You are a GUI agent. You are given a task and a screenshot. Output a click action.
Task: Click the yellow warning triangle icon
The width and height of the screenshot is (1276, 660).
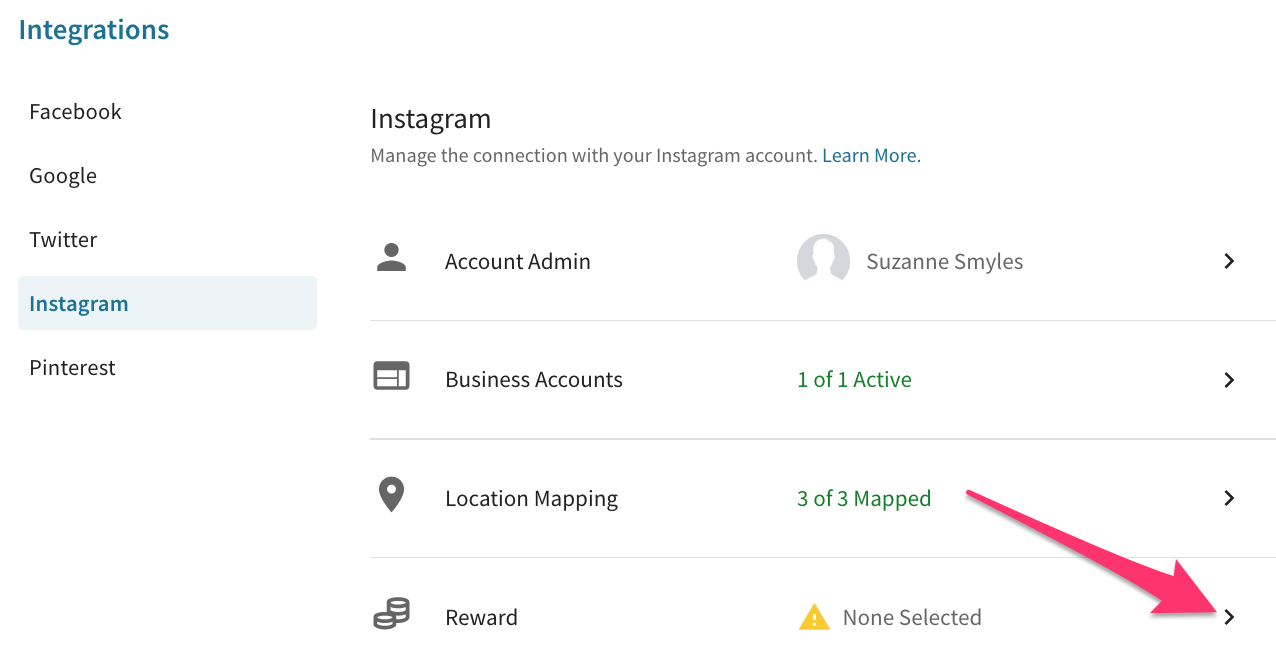pyautogui.click(x=814, y=617)
